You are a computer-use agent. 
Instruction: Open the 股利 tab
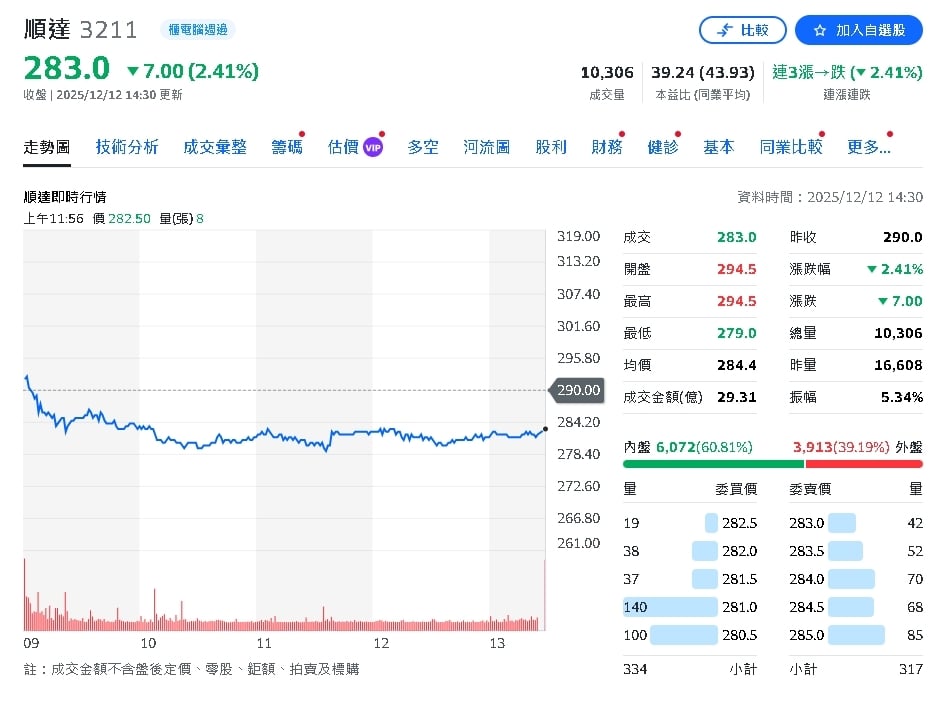coord(551,146)
